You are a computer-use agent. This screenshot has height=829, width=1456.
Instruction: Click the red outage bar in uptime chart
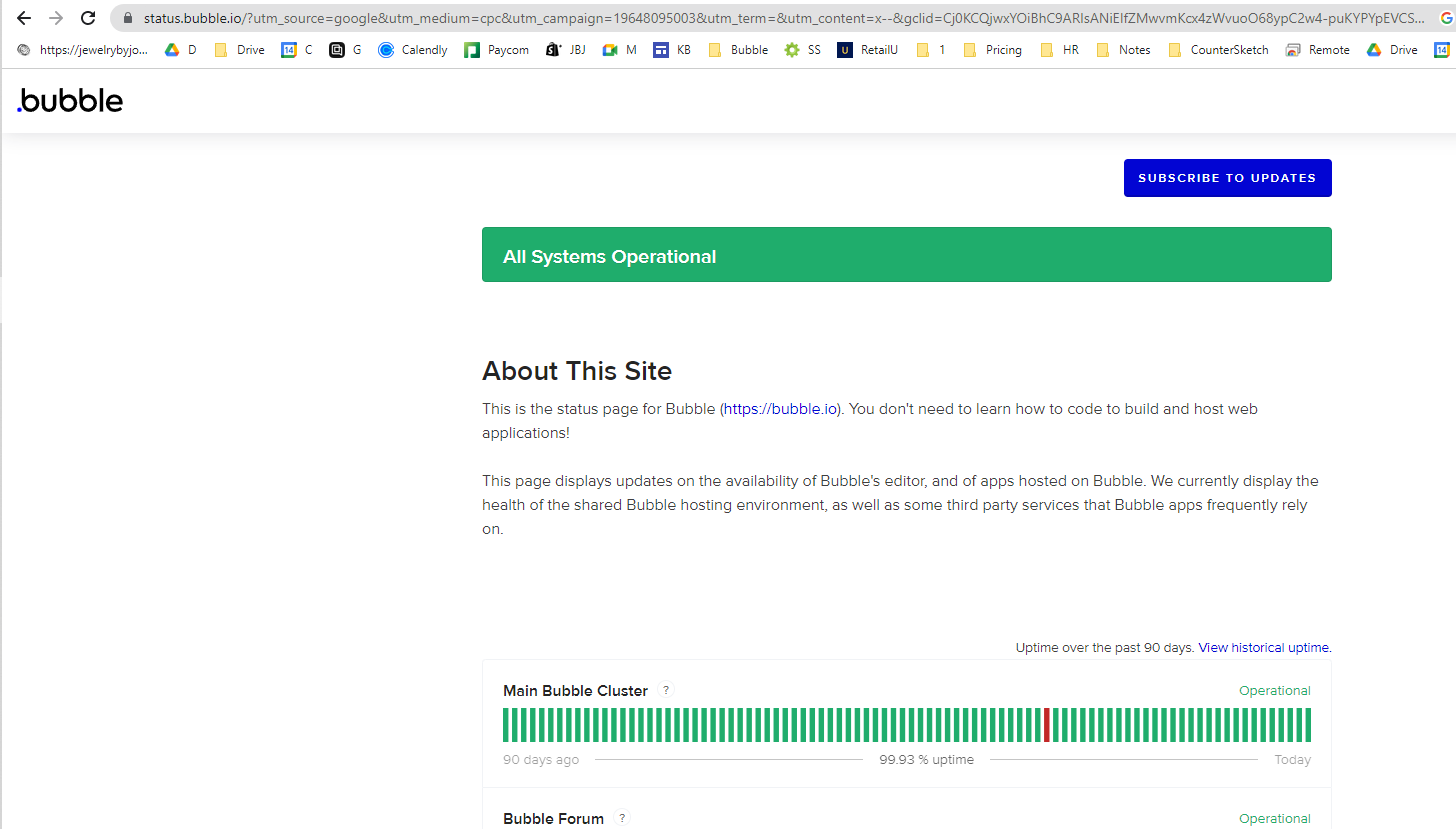point(1047,725)
